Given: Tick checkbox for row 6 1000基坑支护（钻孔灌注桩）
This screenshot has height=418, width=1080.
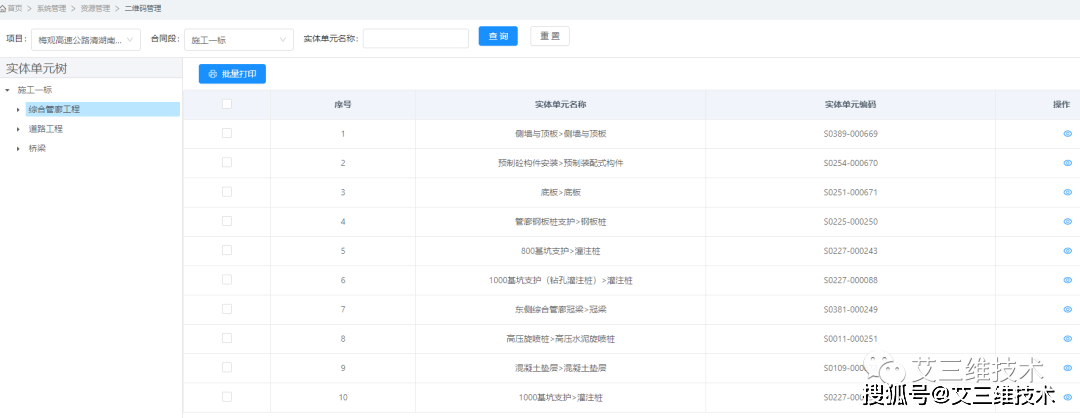Looking at the screenshot, I should [x=227, y=280].
